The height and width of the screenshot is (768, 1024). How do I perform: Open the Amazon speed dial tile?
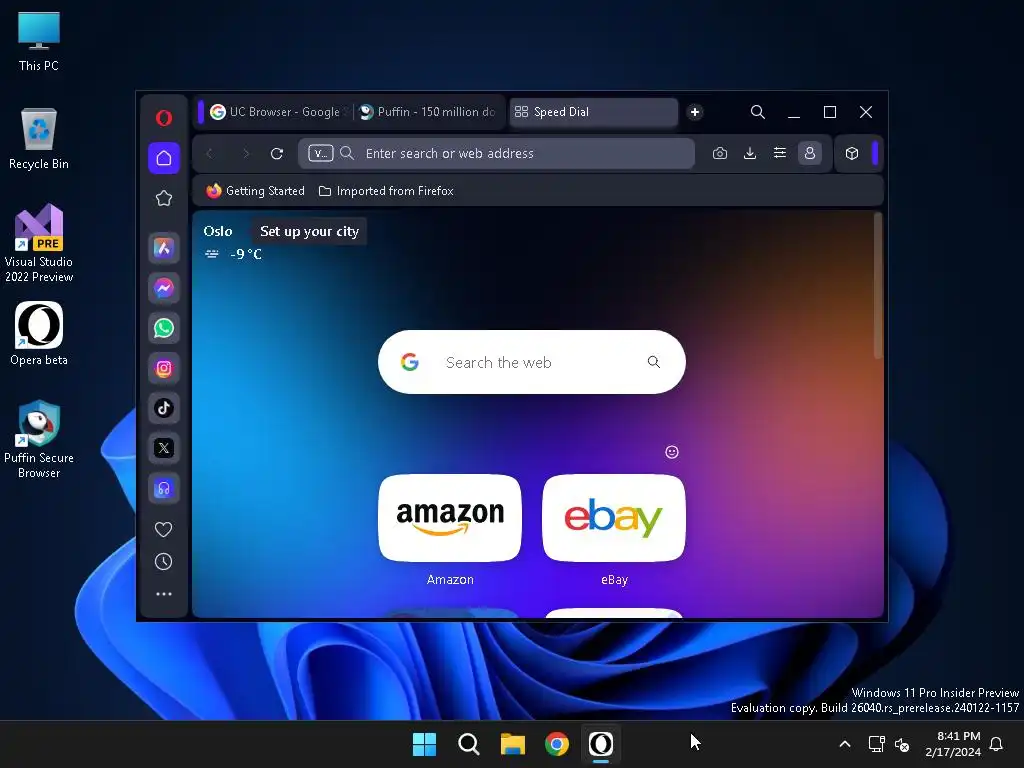point(450,518)
